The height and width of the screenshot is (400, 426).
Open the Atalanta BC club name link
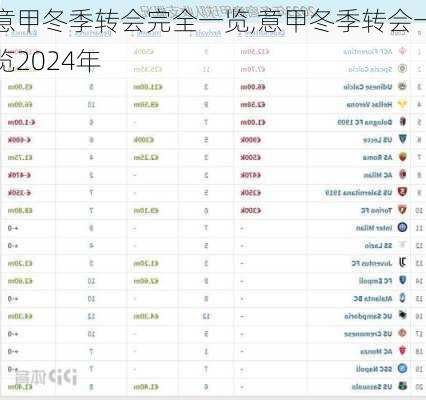tap(372, 299)
